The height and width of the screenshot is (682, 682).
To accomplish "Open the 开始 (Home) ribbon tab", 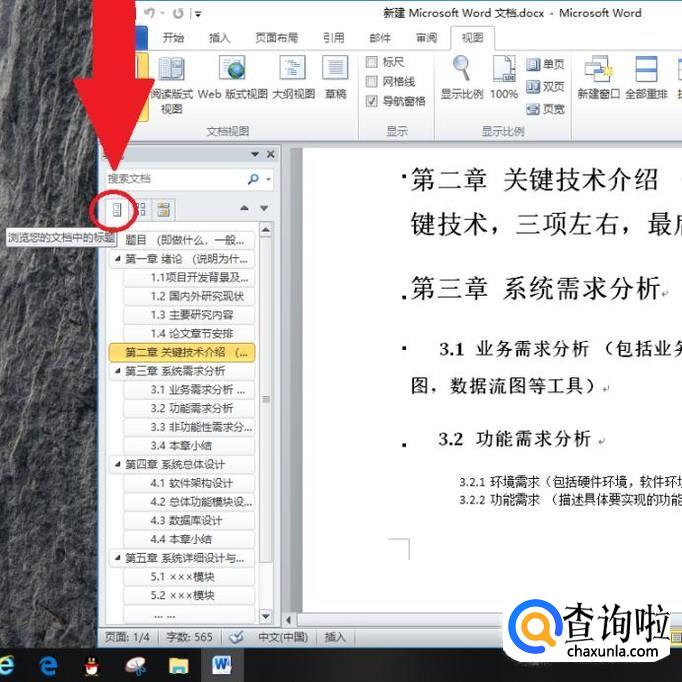I will click(173, 38).
